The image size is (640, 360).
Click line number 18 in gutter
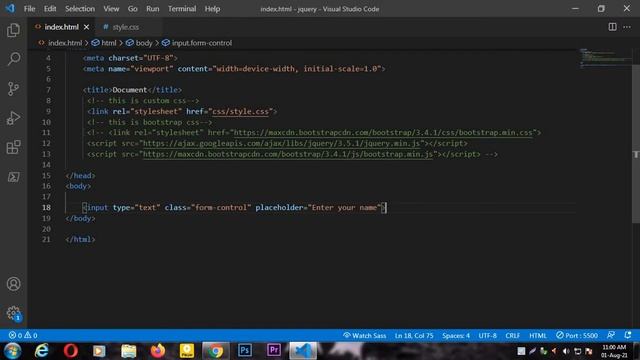click(47, 207)
